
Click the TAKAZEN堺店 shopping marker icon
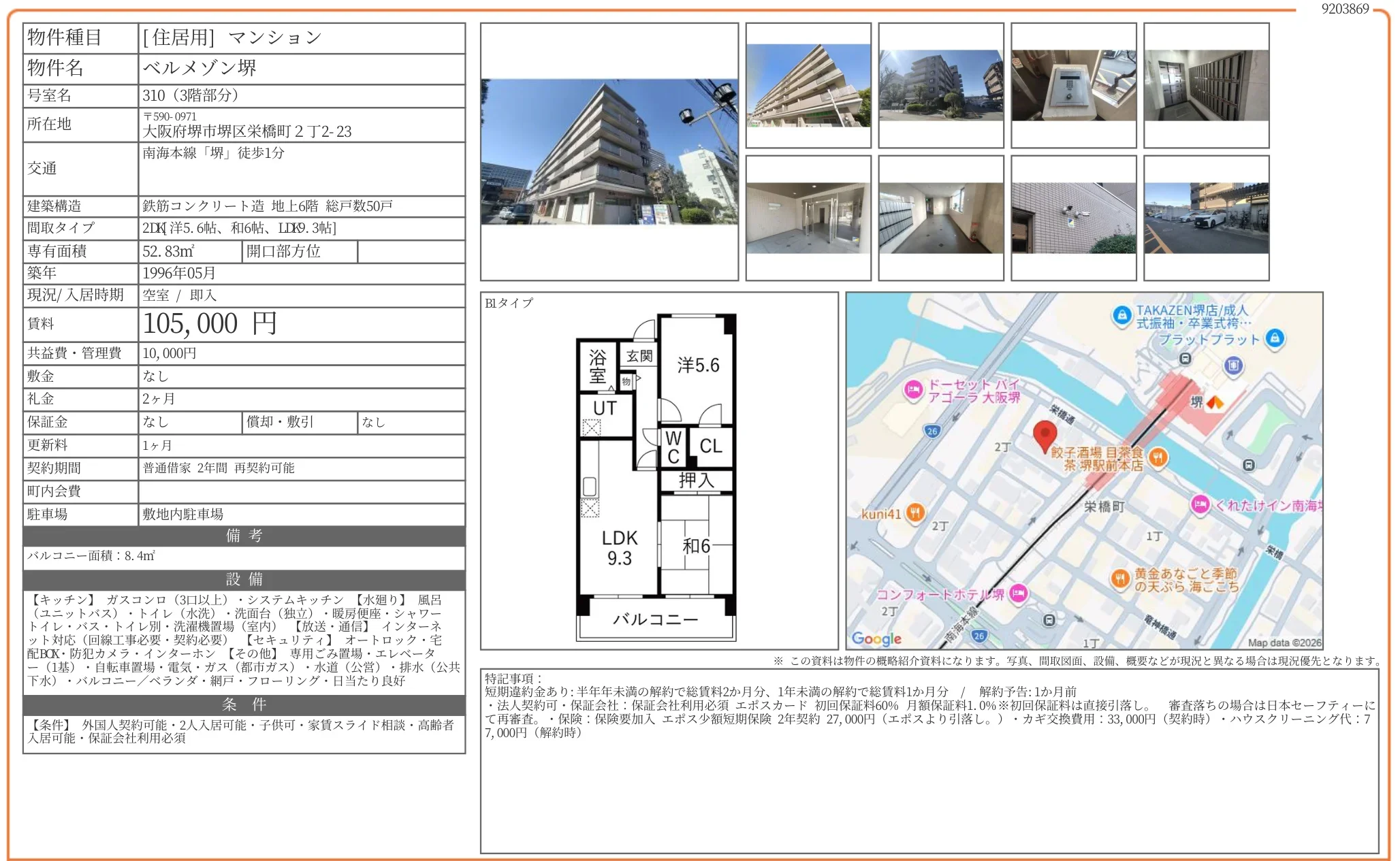pyautogui.click(x=1121, y=316)
